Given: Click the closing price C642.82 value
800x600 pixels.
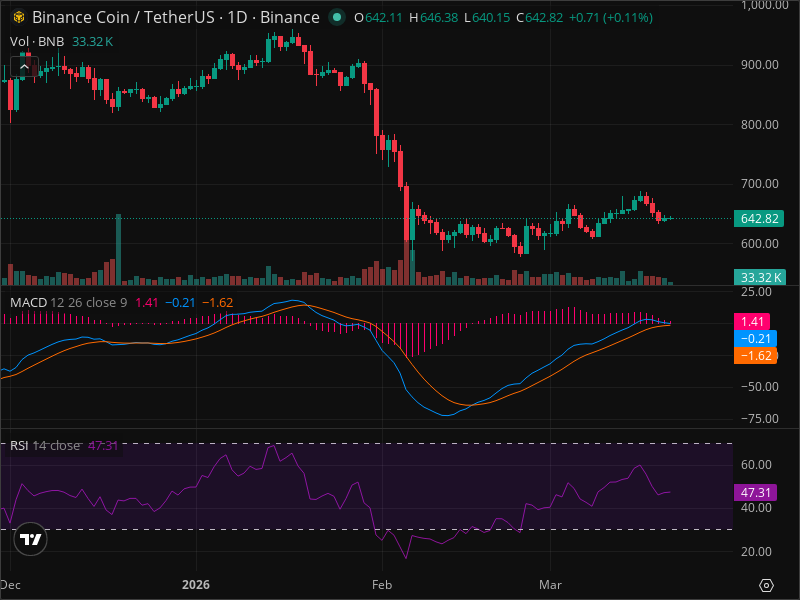Looking at the screenshot, I should pos(540,18).
